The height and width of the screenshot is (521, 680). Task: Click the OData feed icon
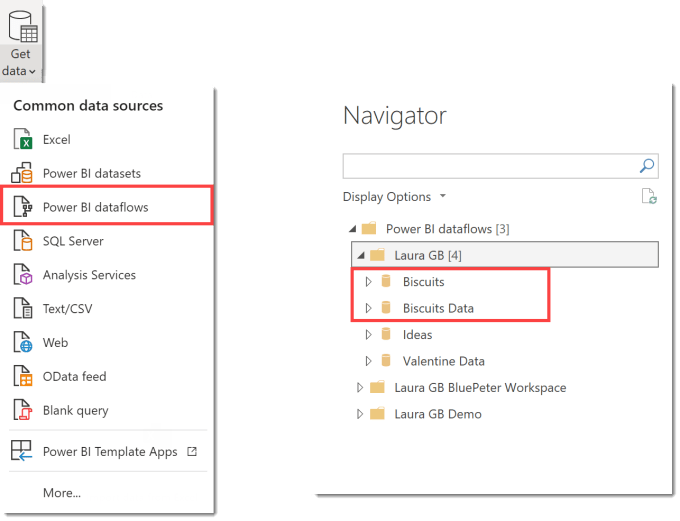pos(22,376)
